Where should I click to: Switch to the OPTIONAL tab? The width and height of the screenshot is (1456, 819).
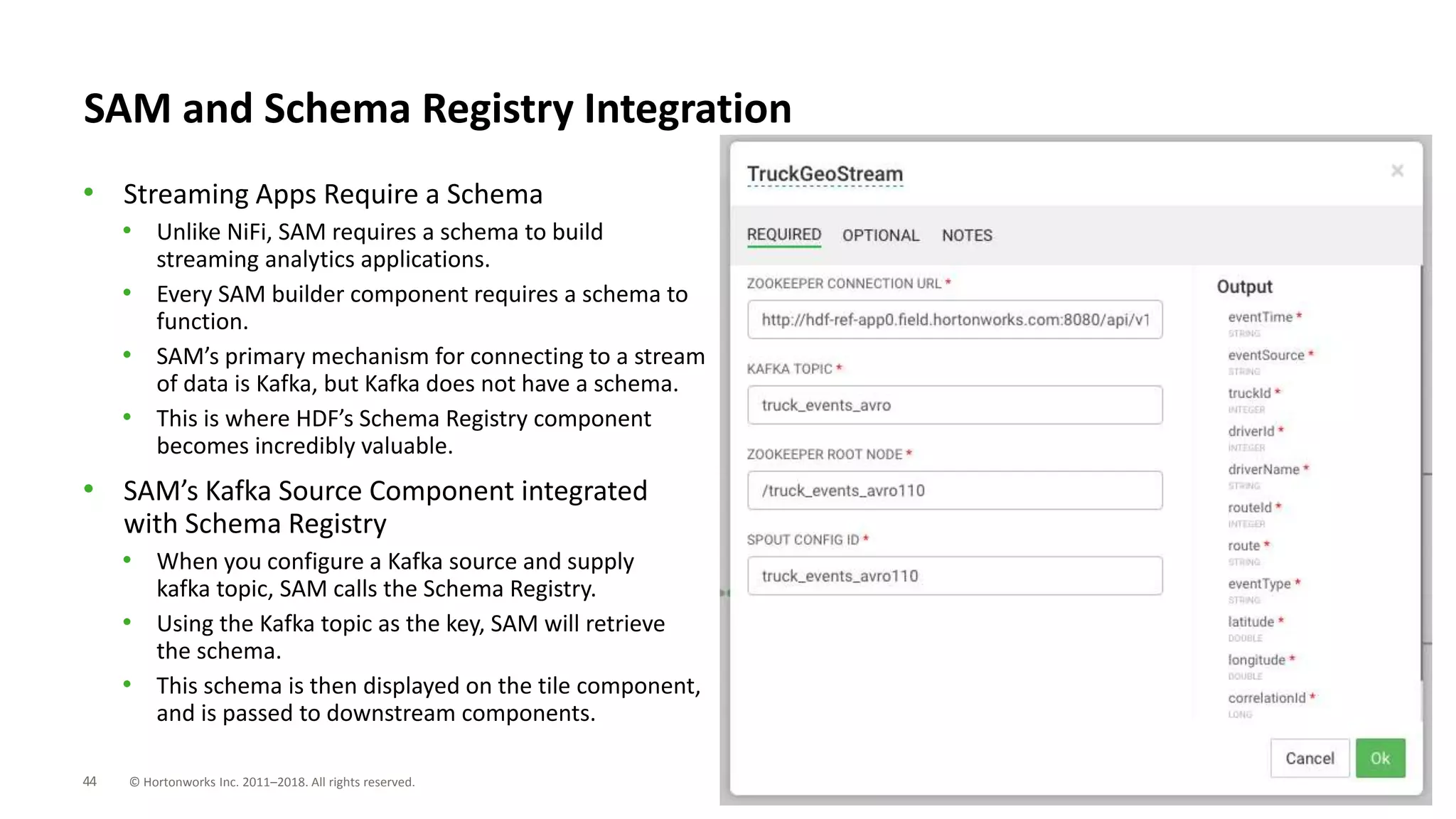tap(880, 235)
